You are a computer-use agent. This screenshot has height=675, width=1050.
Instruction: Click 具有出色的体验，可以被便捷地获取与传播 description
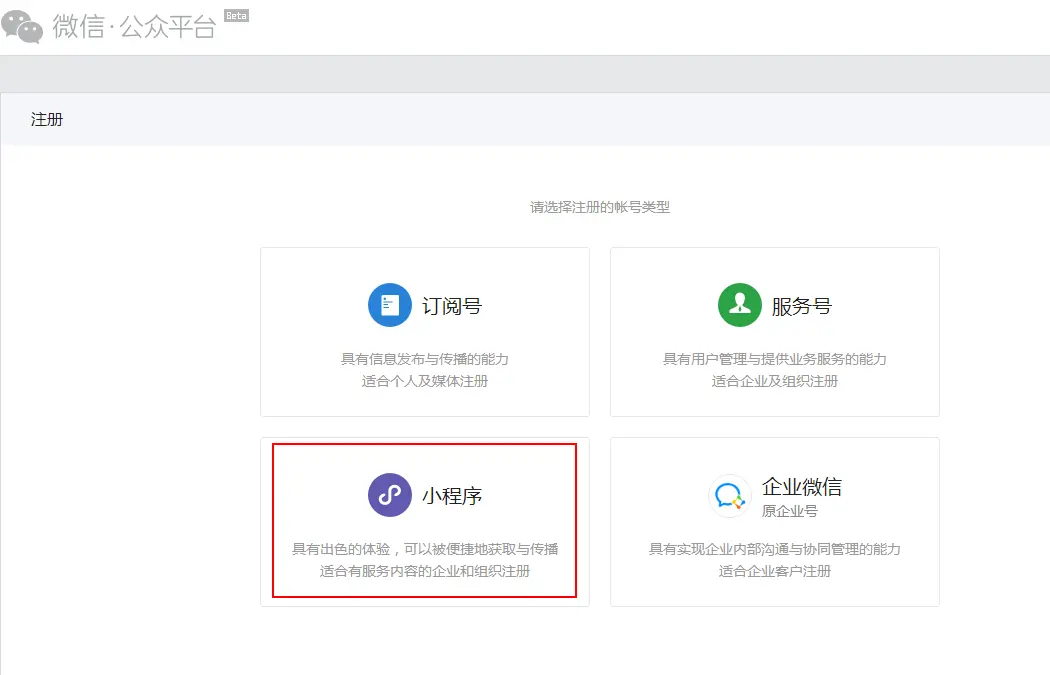coord(425,549)
